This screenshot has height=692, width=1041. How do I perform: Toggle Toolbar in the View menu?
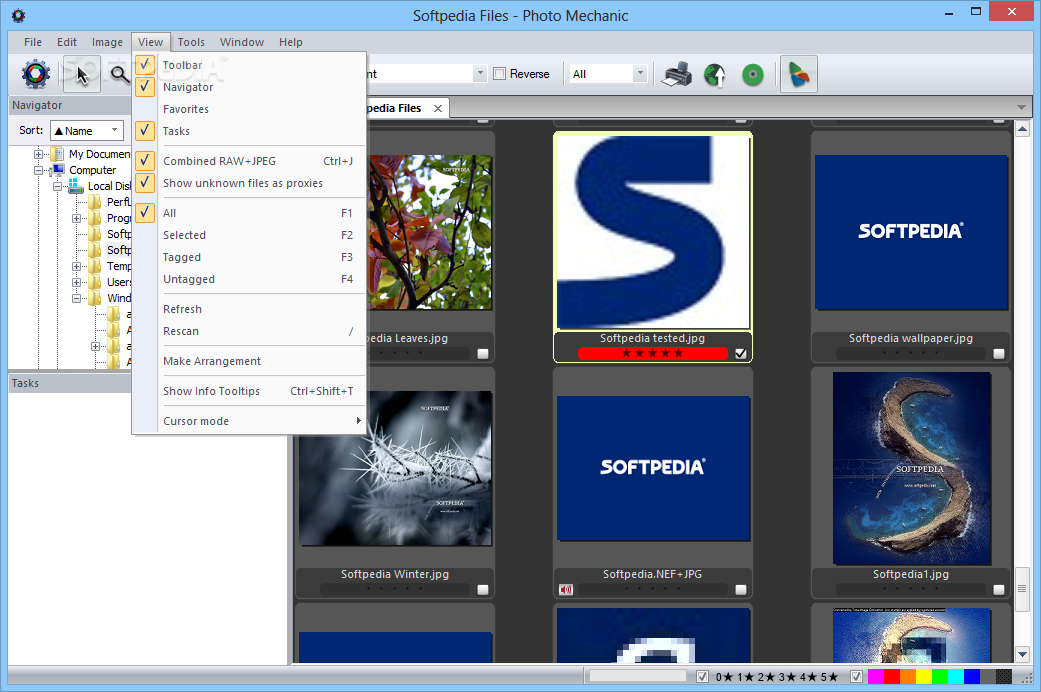pos(250,65)
